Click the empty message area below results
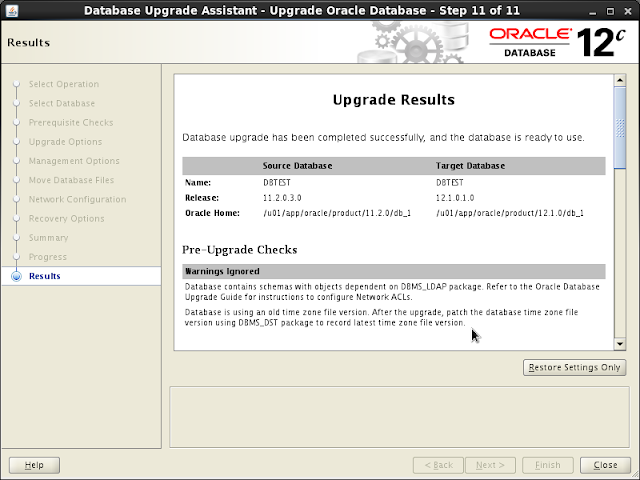640x480 pixels. [x=400, y=417]
